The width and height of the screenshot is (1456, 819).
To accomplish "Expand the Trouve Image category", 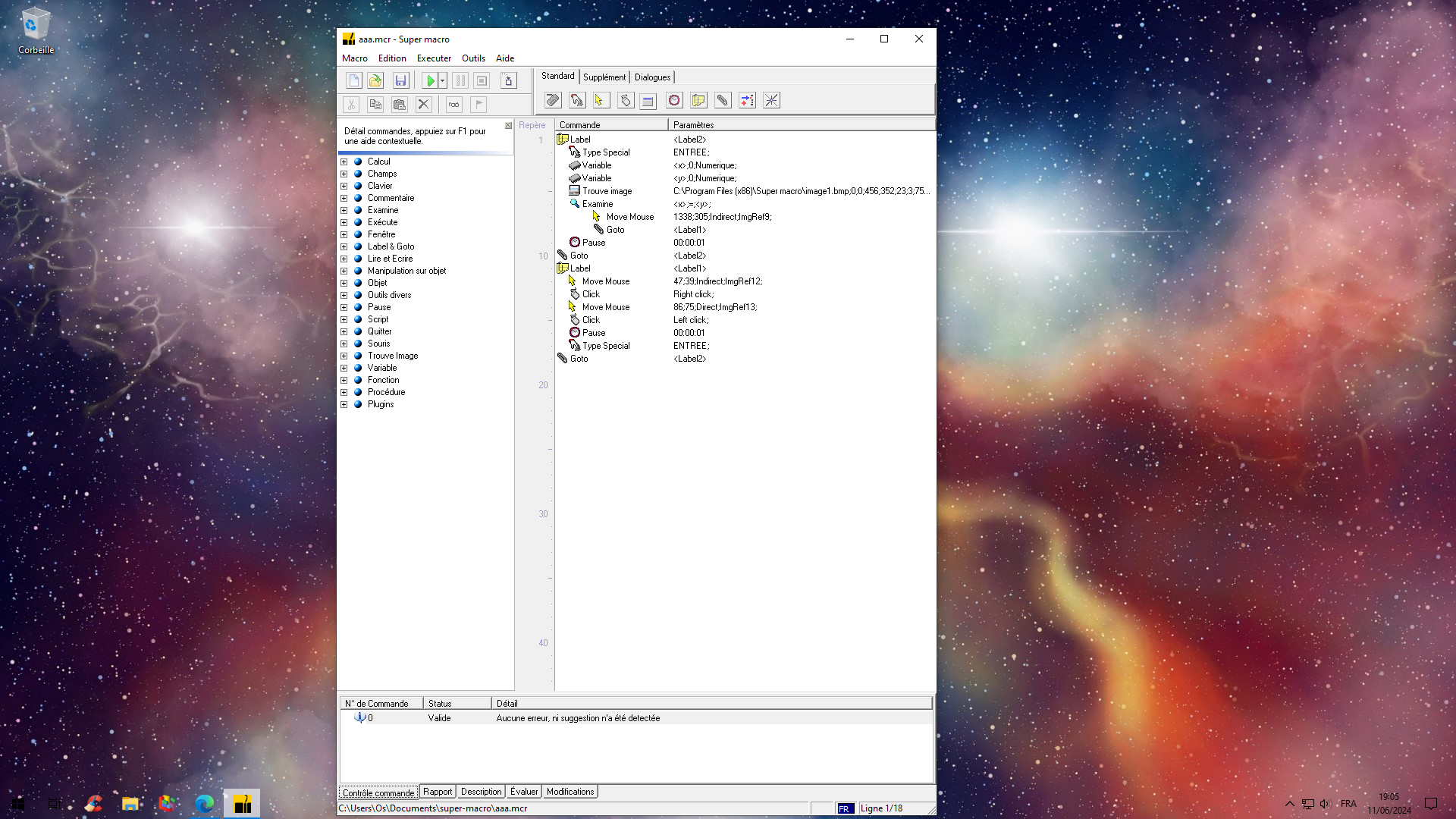I will pyautogui.click(x=344, y=356).
